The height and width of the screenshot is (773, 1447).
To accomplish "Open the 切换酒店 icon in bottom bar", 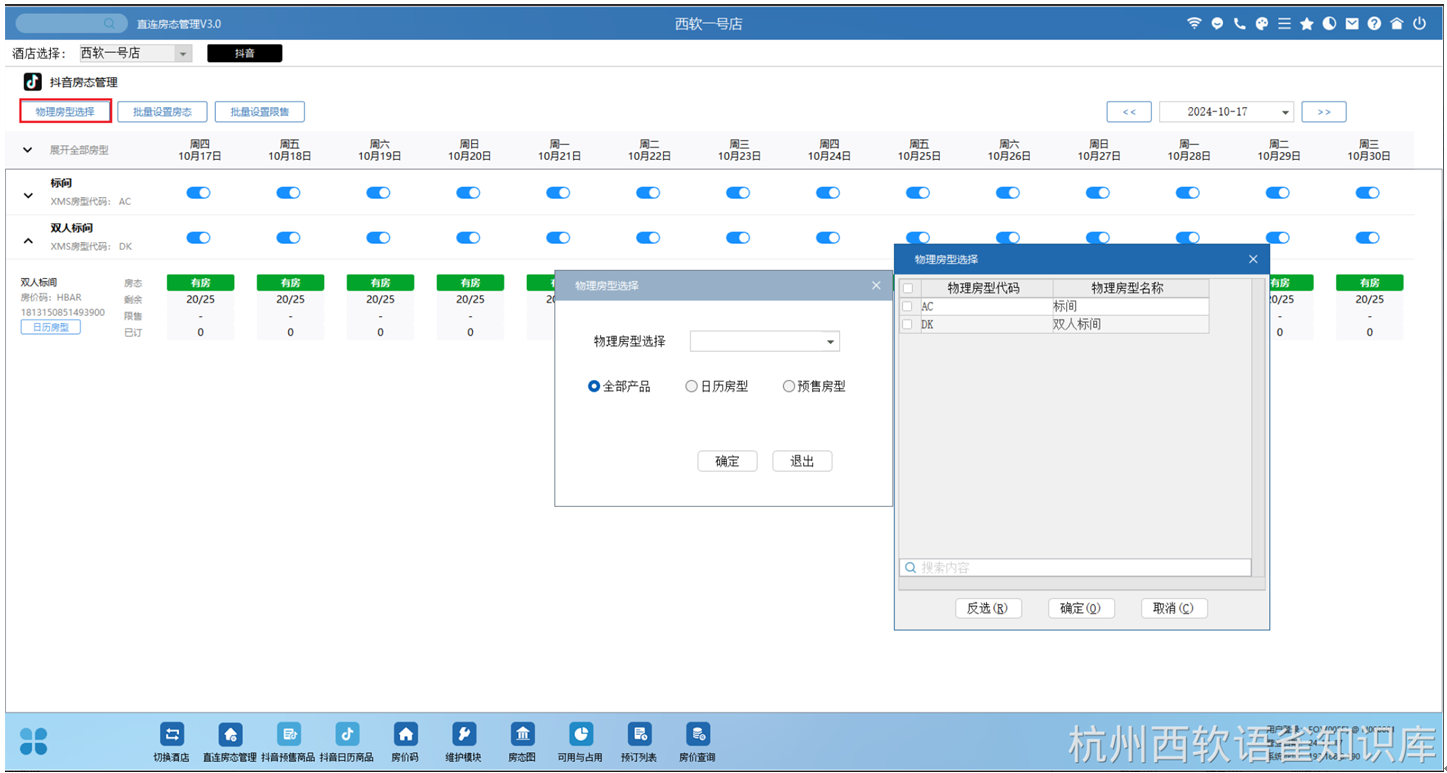I will click(172, 735).
